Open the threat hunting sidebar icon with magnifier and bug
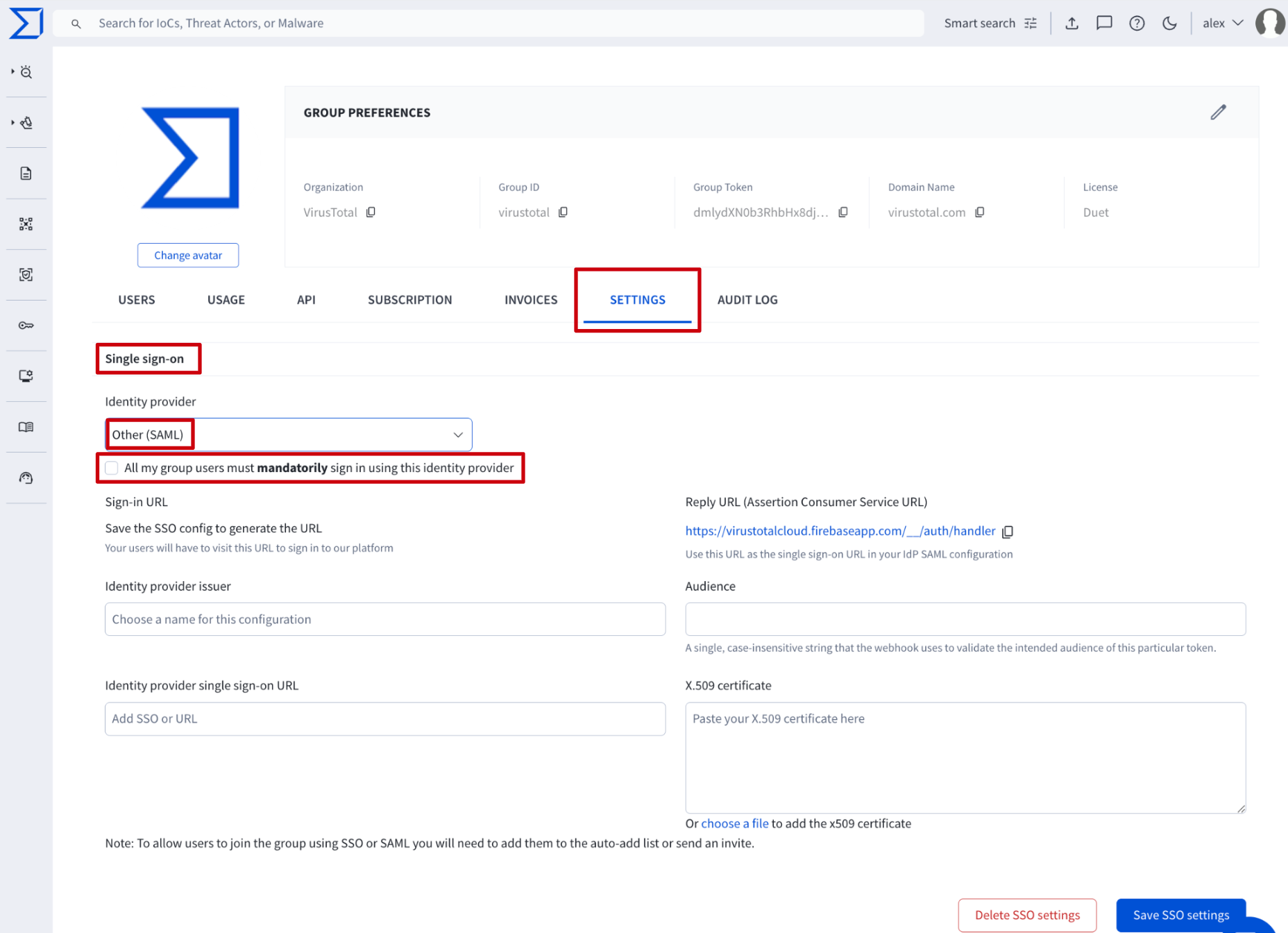This screenshot has height=933, width=1288. pos(26,72)
